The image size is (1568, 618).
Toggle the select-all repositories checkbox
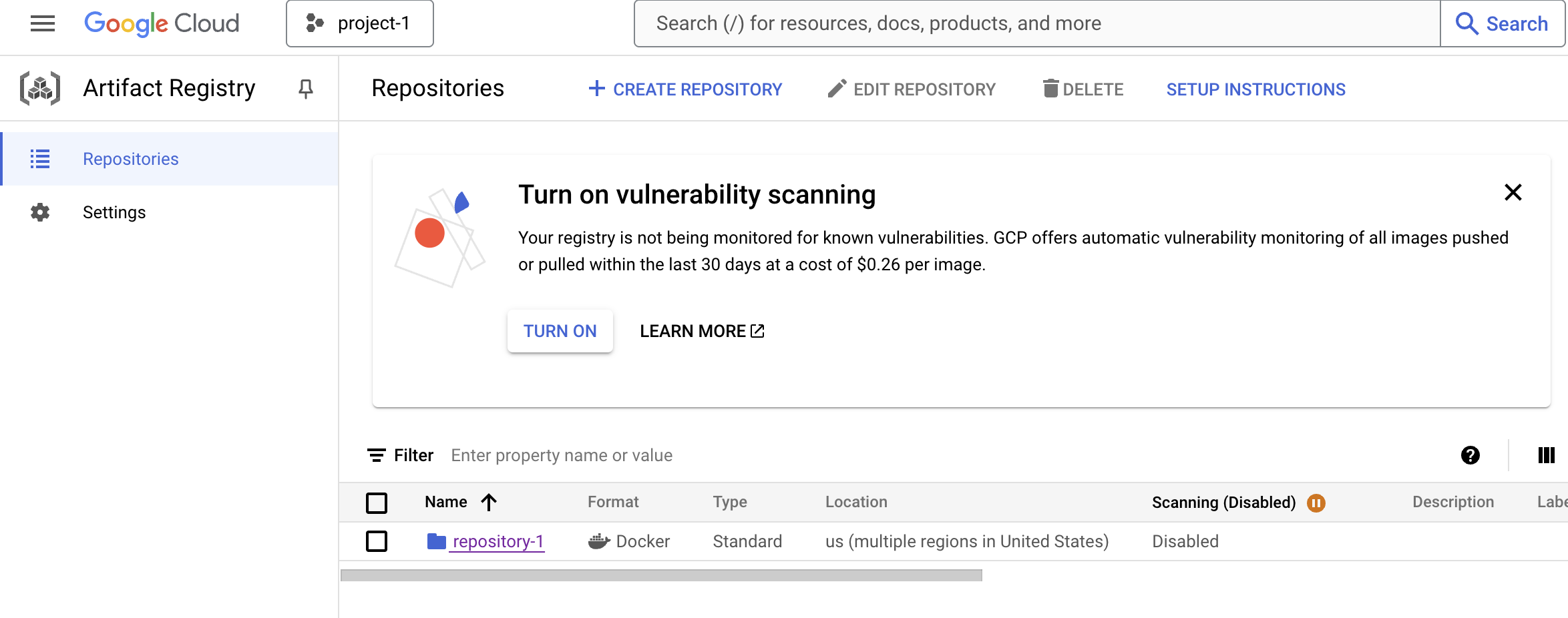point(377,503)
